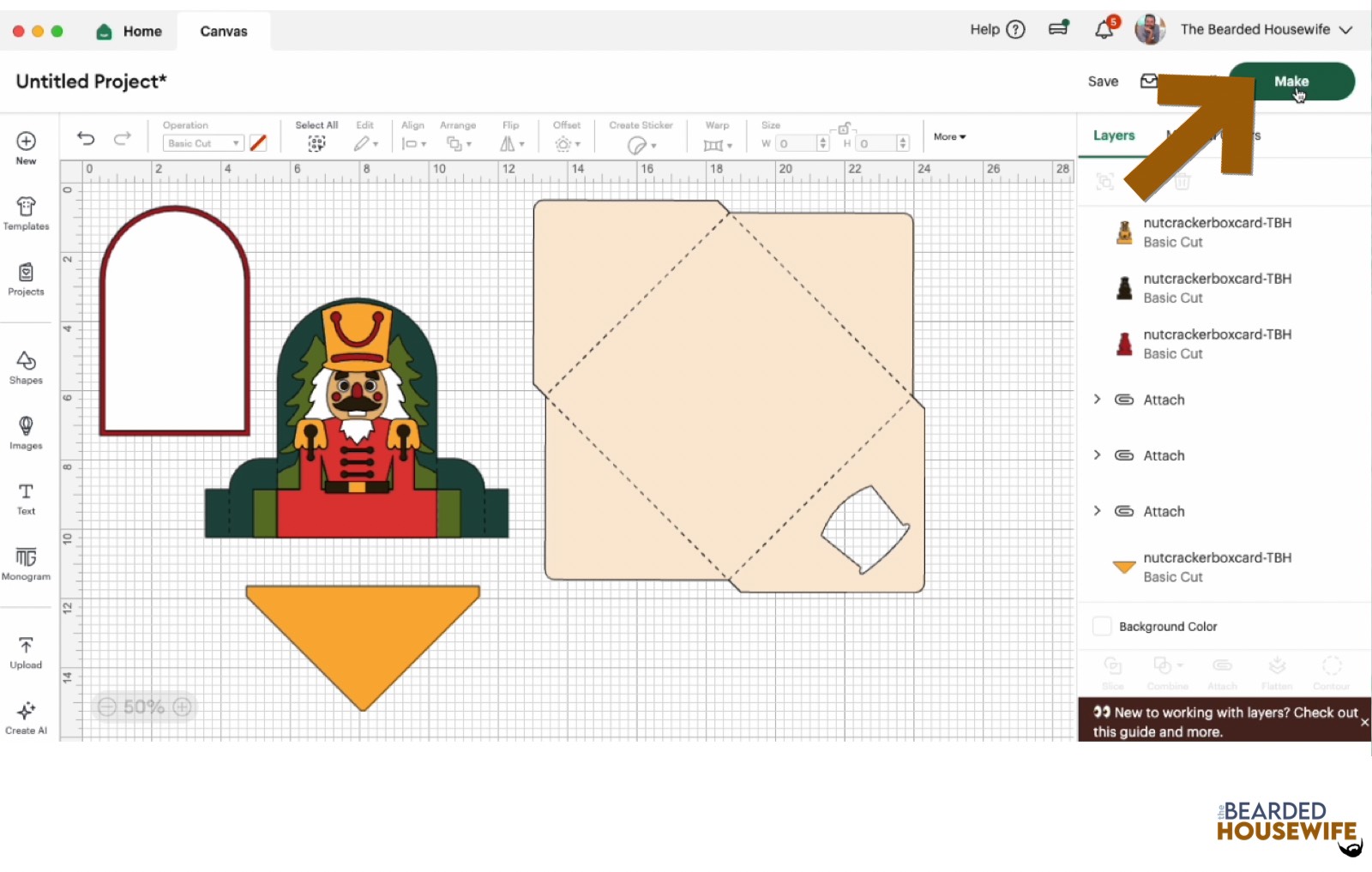The height and width of the screenshot is (872, 1372).
Task: Select the Shapes tool
Action: [26, 367]
